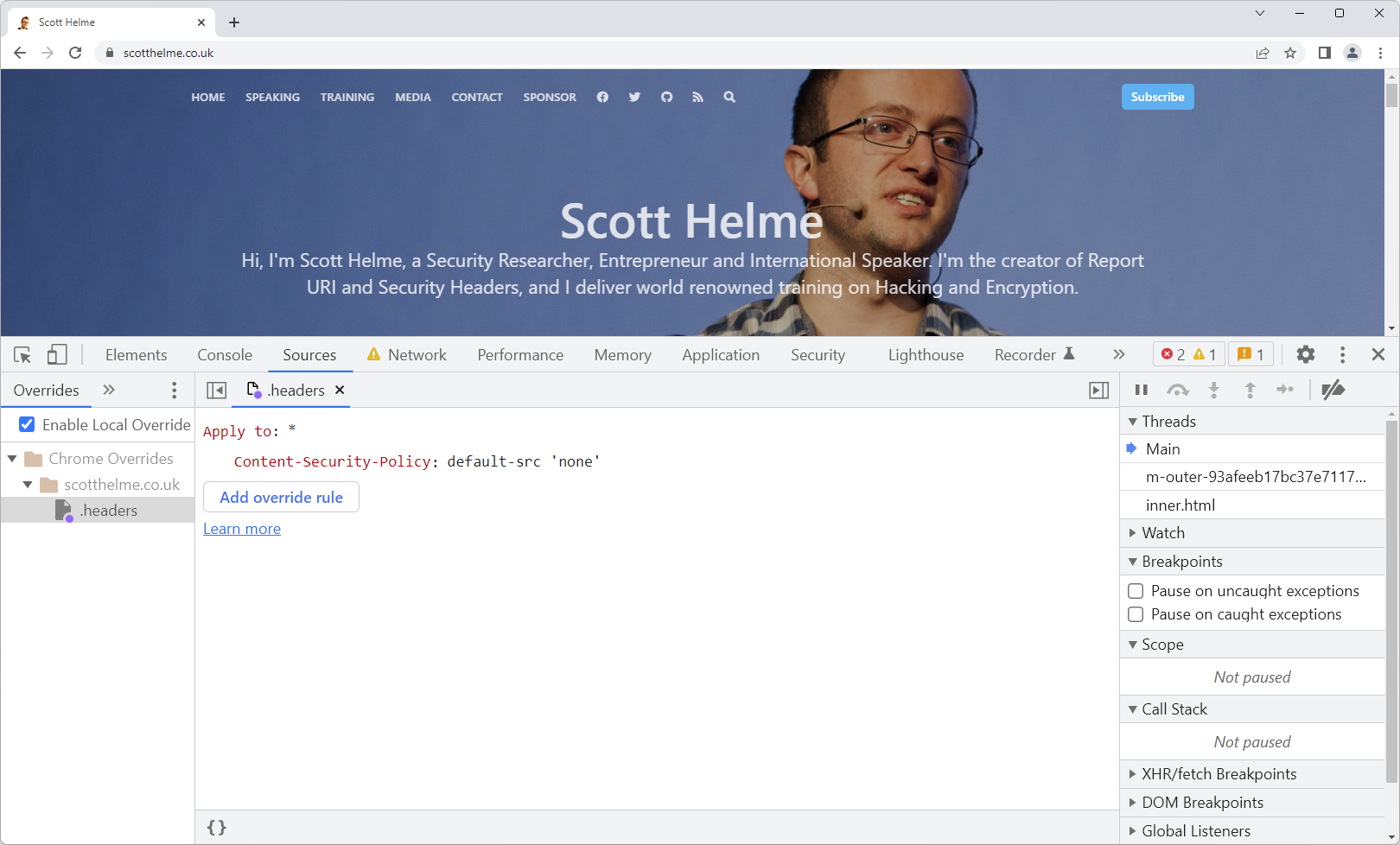This screenshot has height=845, width=1400.
Task: Click the pretty print braces icon
Action: point(217,828)
